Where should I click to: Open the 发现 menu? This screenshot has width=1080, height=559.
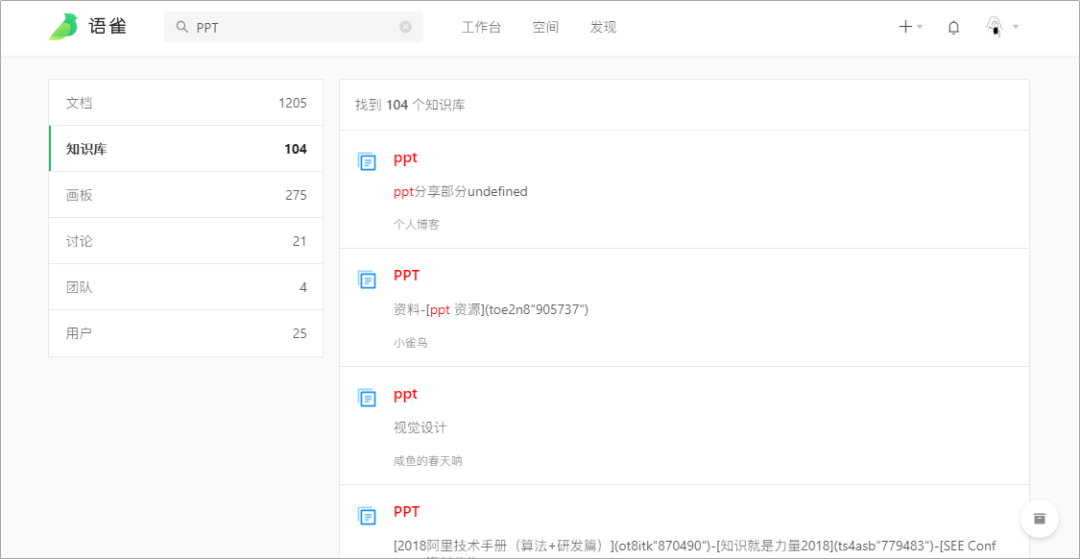[x=603, y=28]
